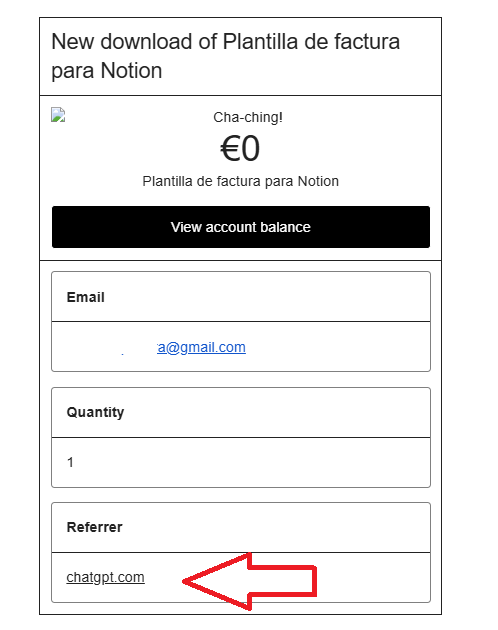
Task: Click the product name below the price
Action: tap(241, 181)
